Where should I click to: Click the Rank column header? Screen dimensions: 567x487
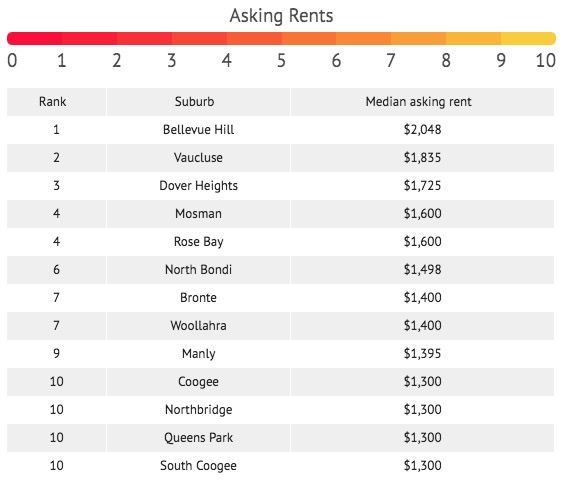(x=52, y=102)
